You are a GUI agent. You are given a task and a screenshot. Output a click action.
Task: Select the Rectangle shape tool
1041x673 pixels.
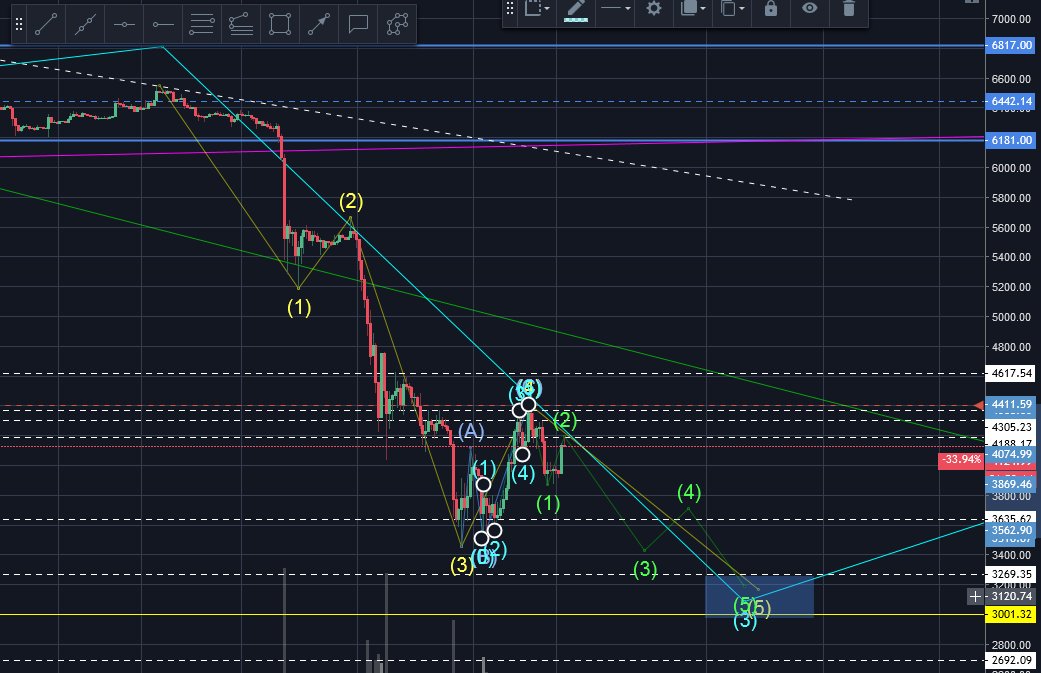(x=280, y=25)
